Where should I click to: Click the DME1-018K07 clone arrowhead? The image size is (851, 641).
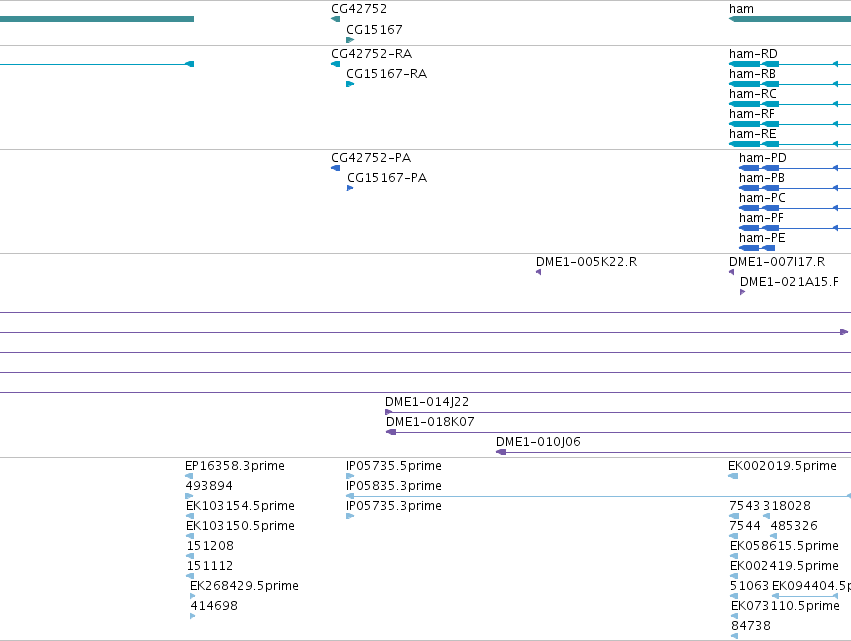click(391, 432)
